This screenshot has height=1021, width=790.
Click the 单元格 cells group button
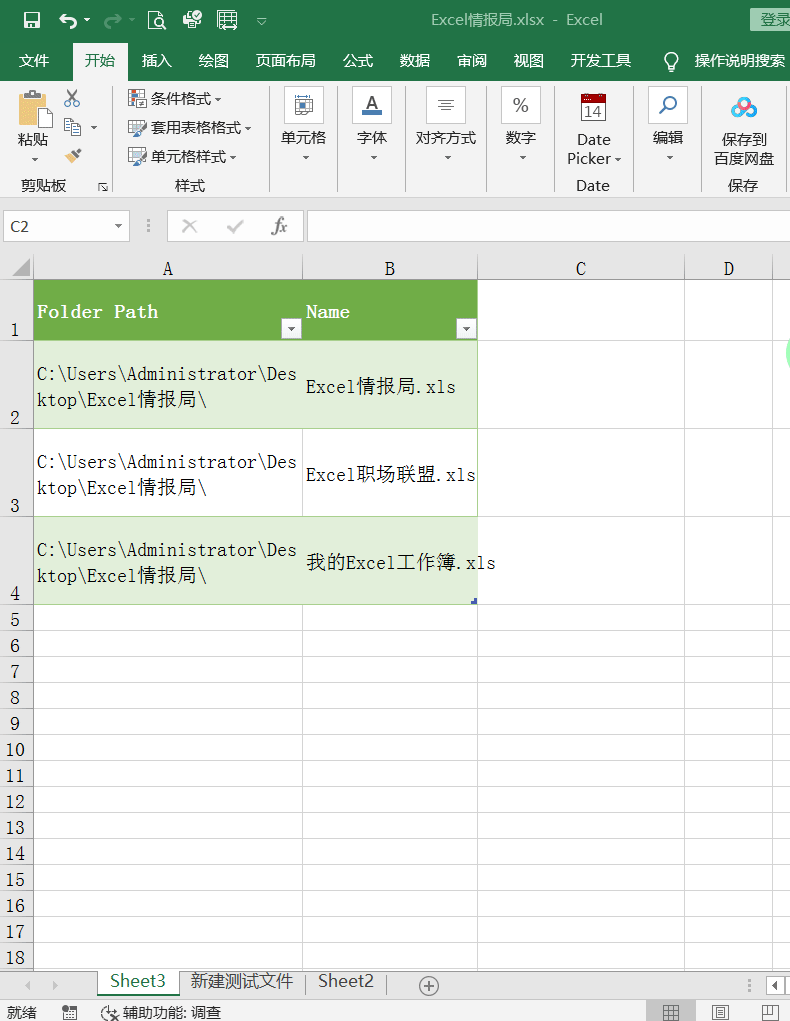(303, 125)
